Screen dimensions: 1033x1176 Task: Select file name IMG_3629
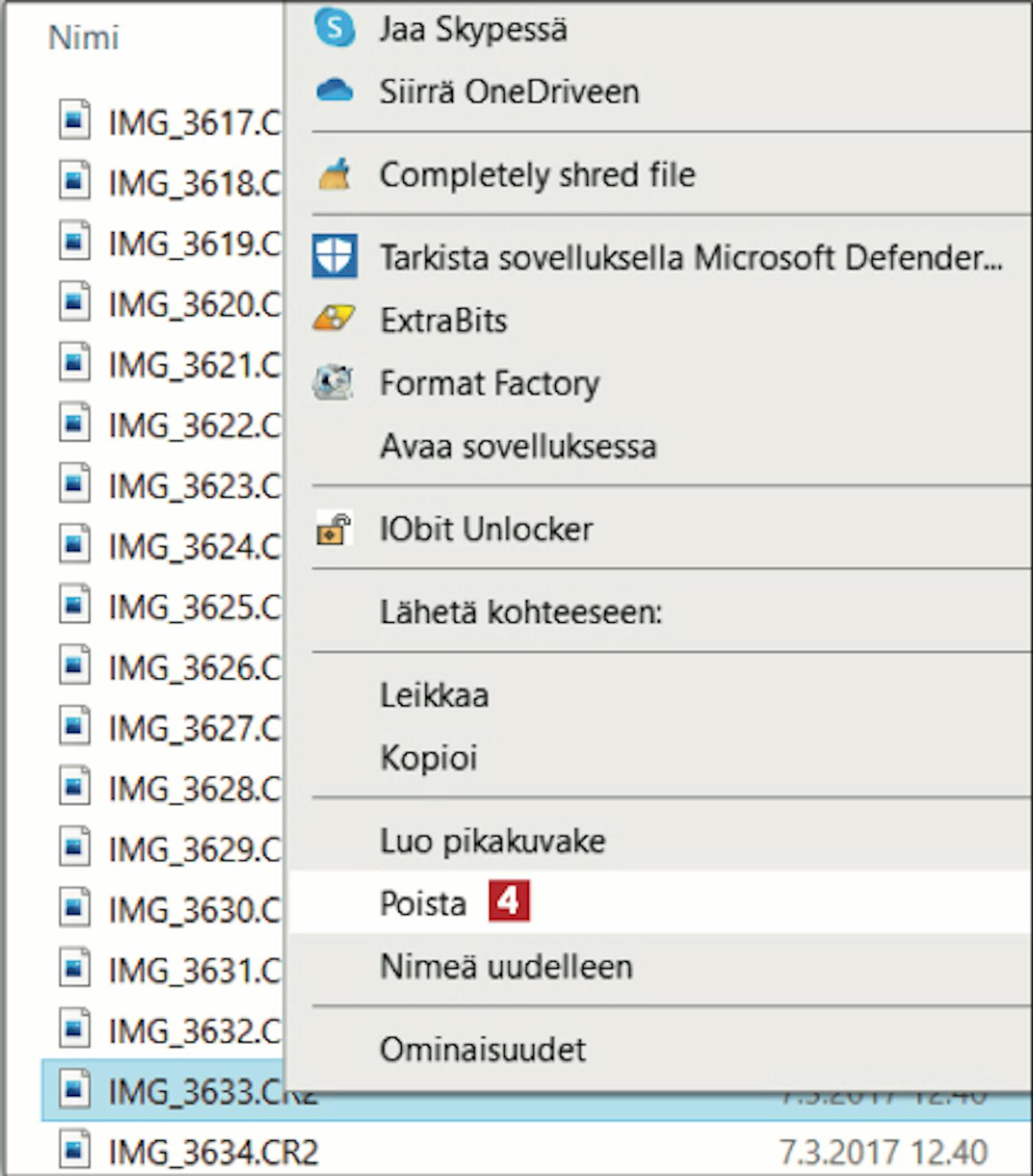tap(195, 850)
